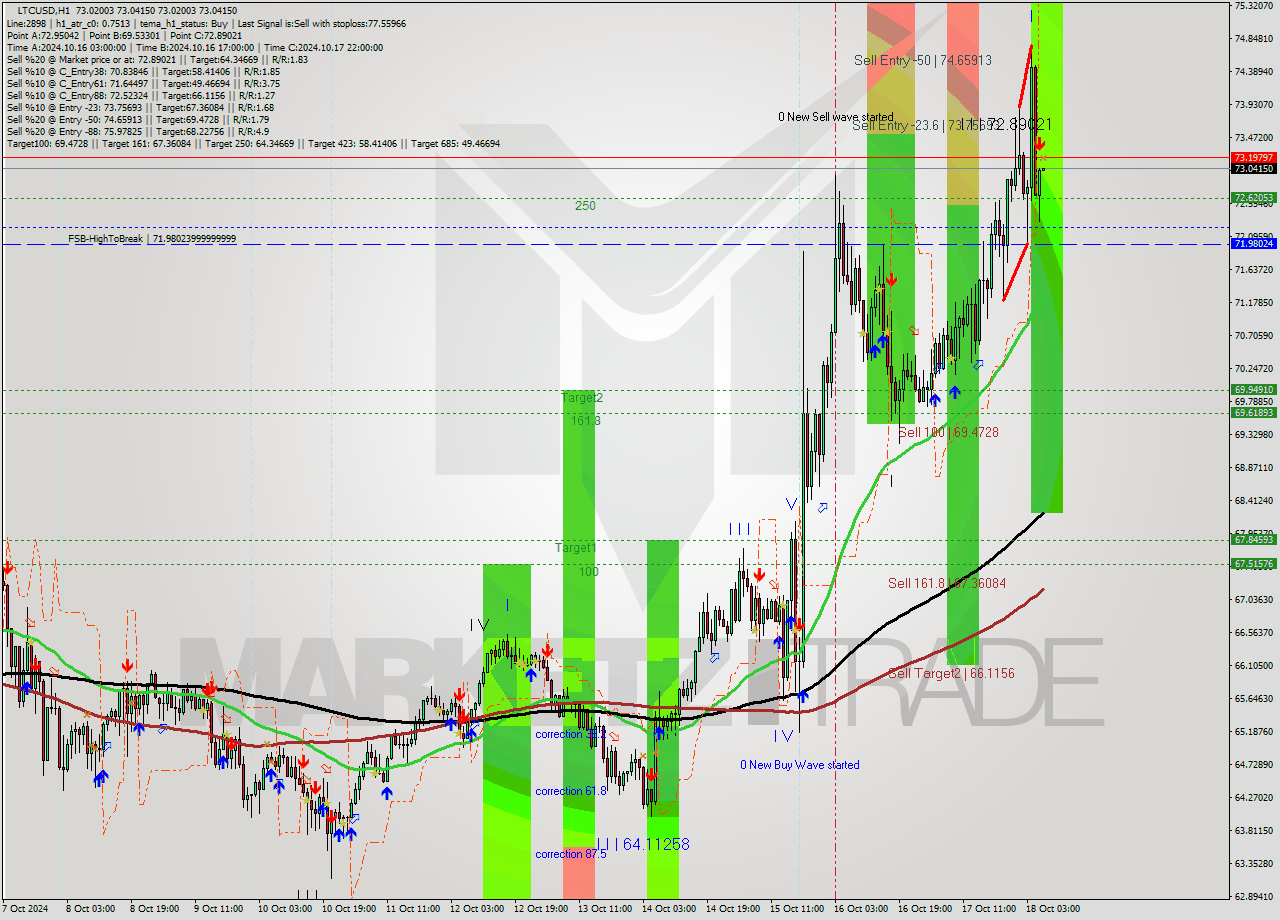
Task: Click the 'Sell %10 @ C_Entry61' line
Action: coord(143,83)
